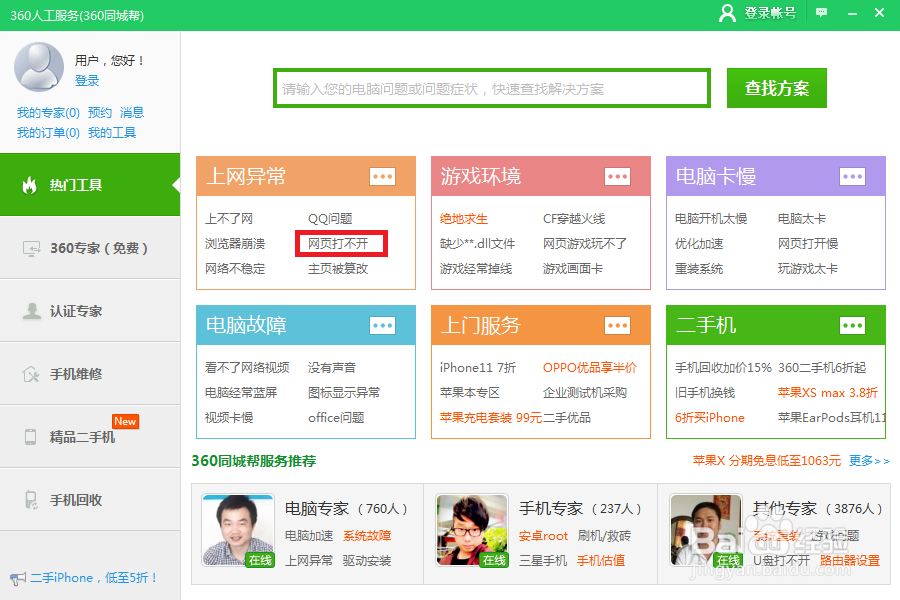Screen dimensions: 900x600
Task: Click 登录帐号 text in title bar
Action: [x=770, y=13]
